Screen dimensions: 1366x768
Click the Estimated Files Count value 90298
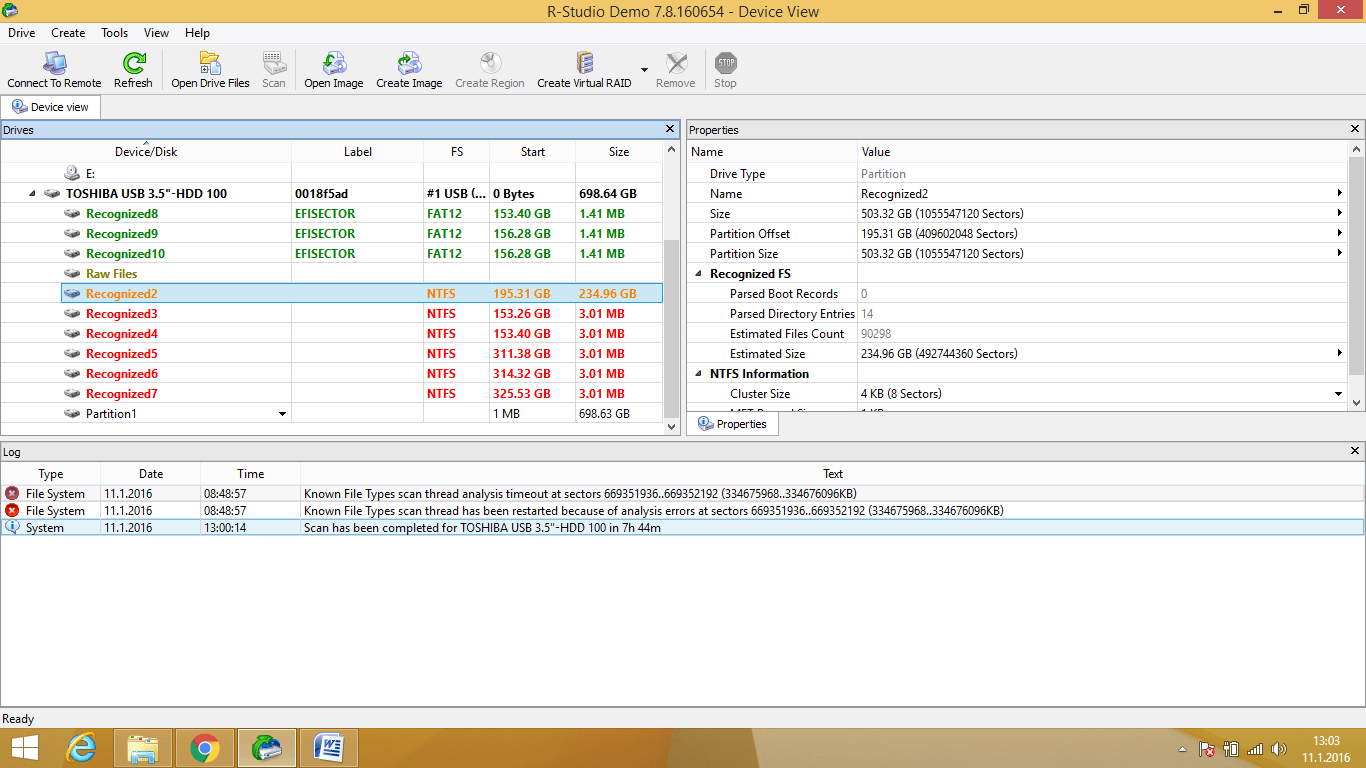[876, 334]
